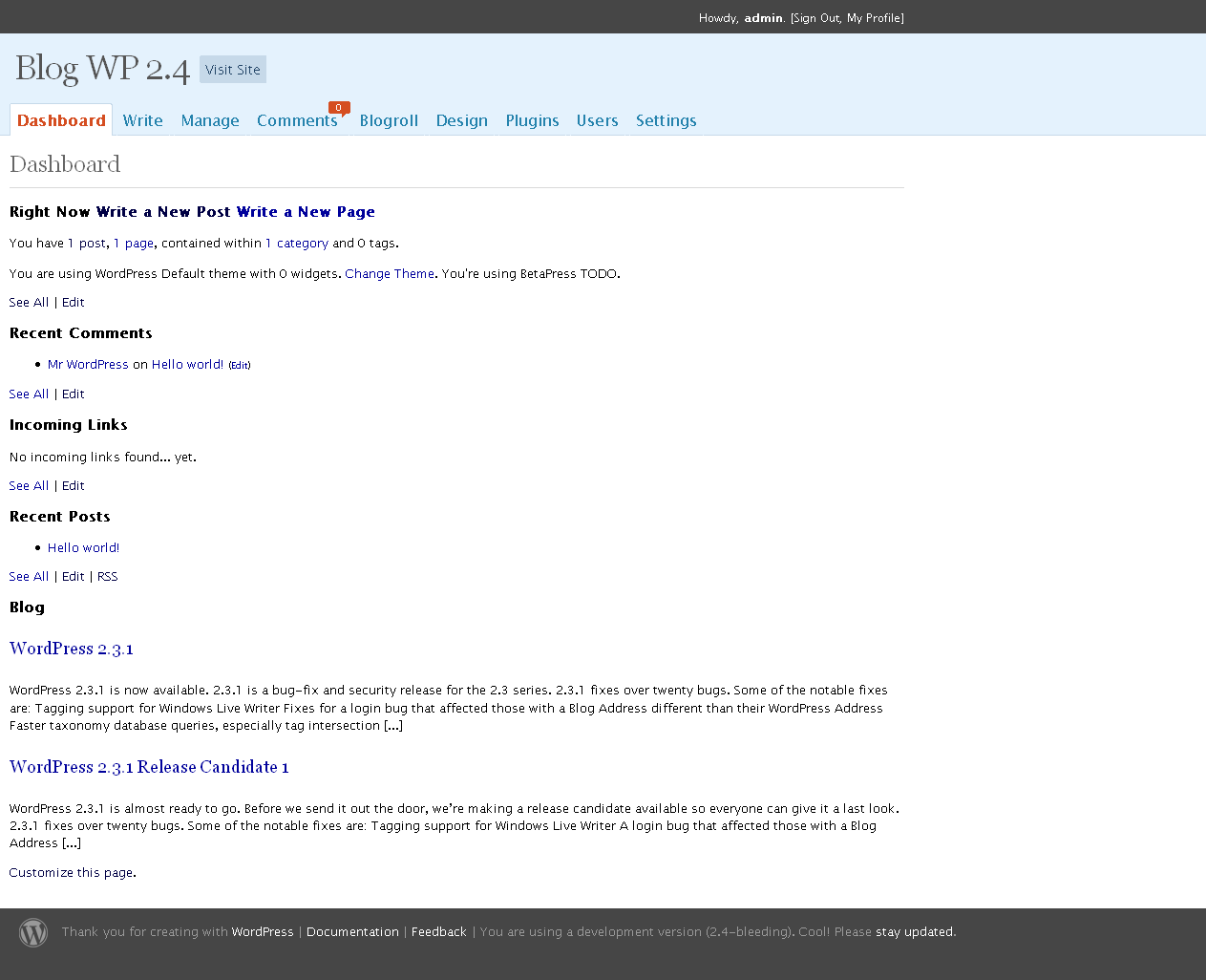
Task: Click Edit under Right Now
Action: pyautogui.click(x=74, y=303)
